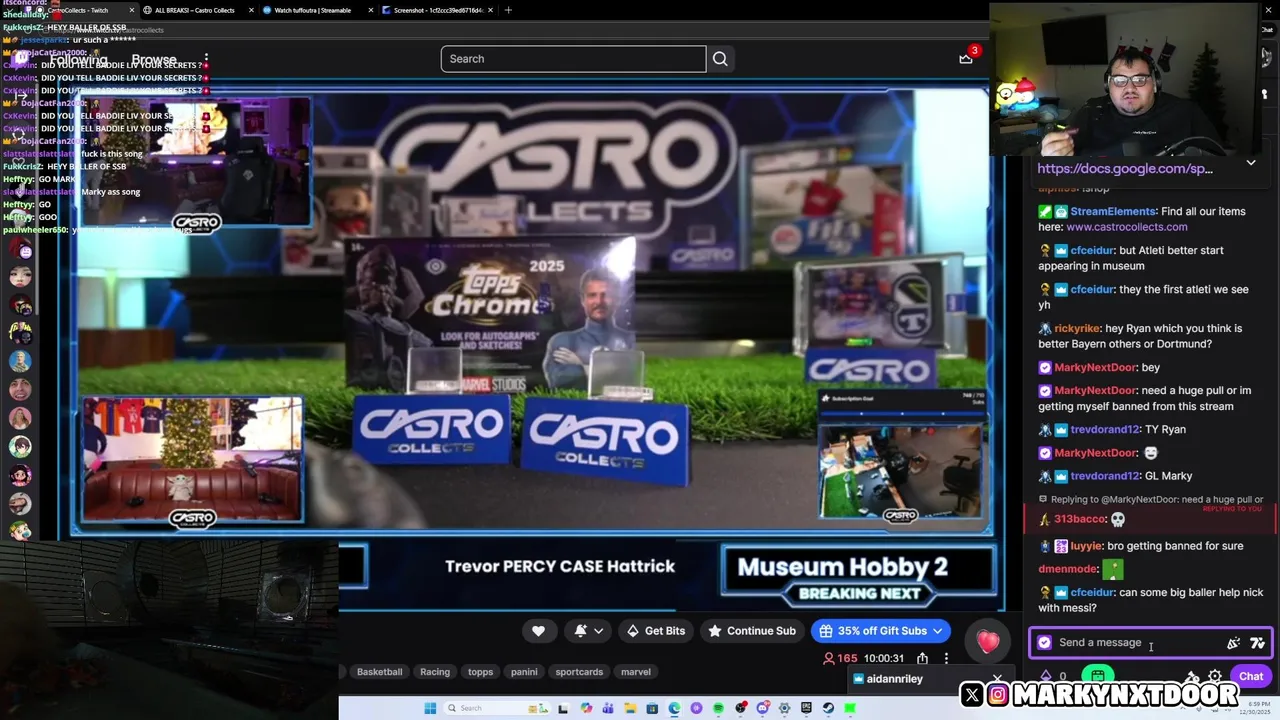Open Spotify from the taskbar

[718, 708]
